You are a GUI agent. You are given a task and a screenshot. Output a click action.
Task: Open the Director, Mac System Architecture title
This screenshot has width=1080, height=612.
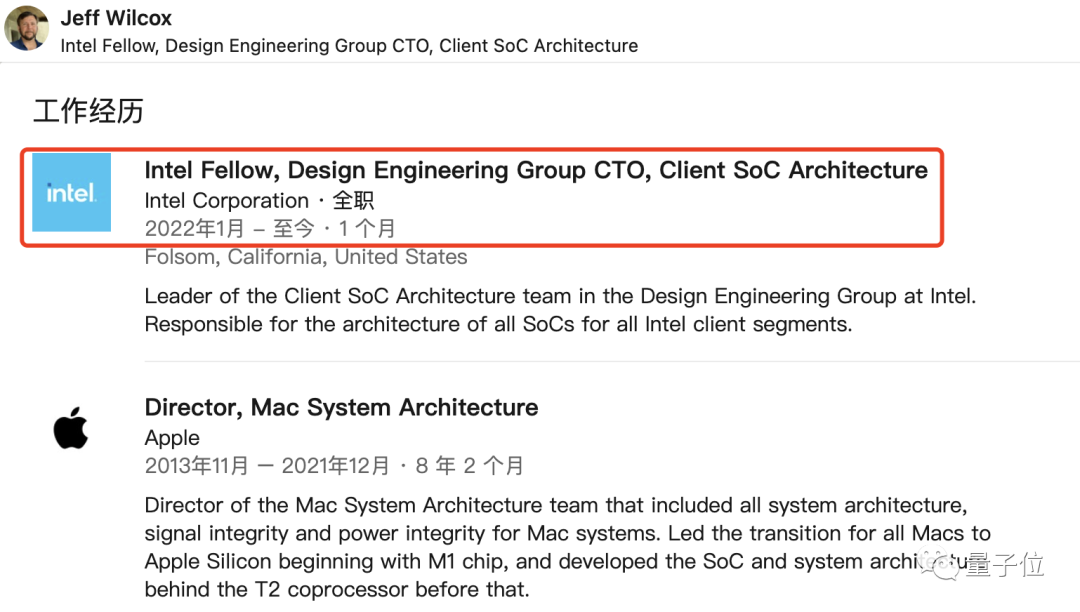coord(341,408)
